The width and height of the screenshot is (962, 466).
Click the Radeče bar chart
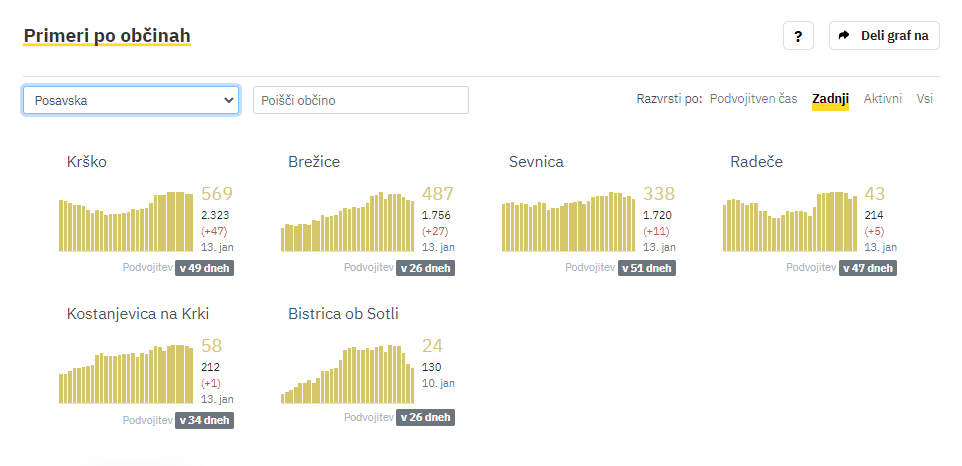click(x=790, y=221)
